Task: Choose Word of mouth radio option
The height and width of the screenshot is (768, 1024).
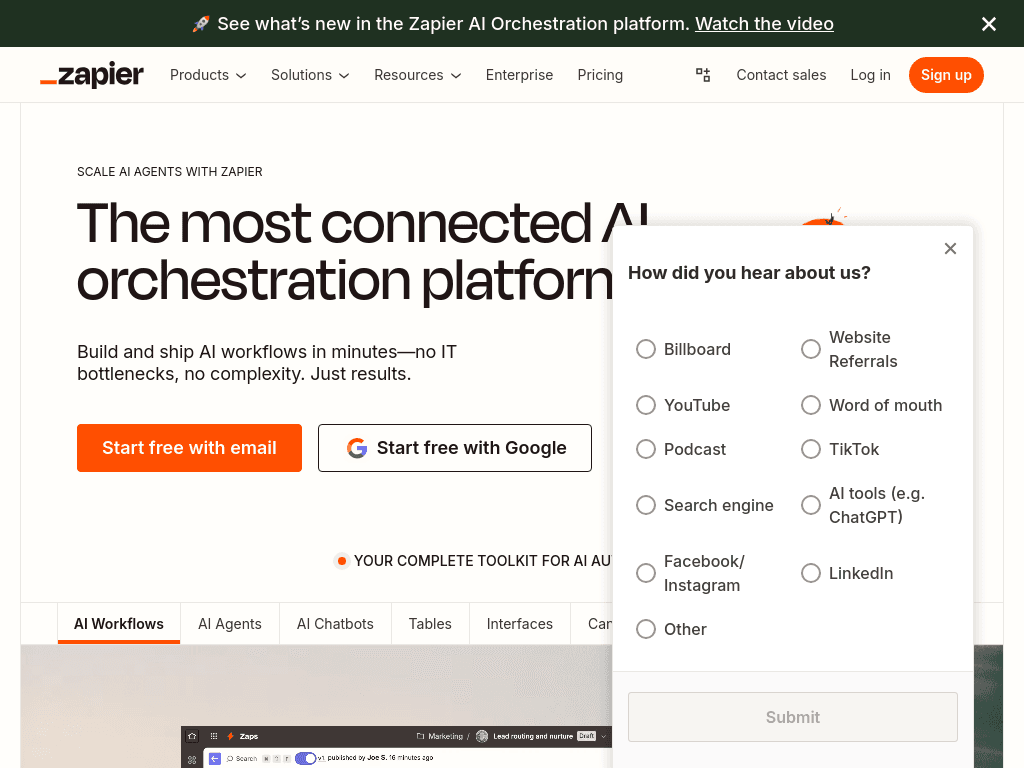Action: pos(811,405)
